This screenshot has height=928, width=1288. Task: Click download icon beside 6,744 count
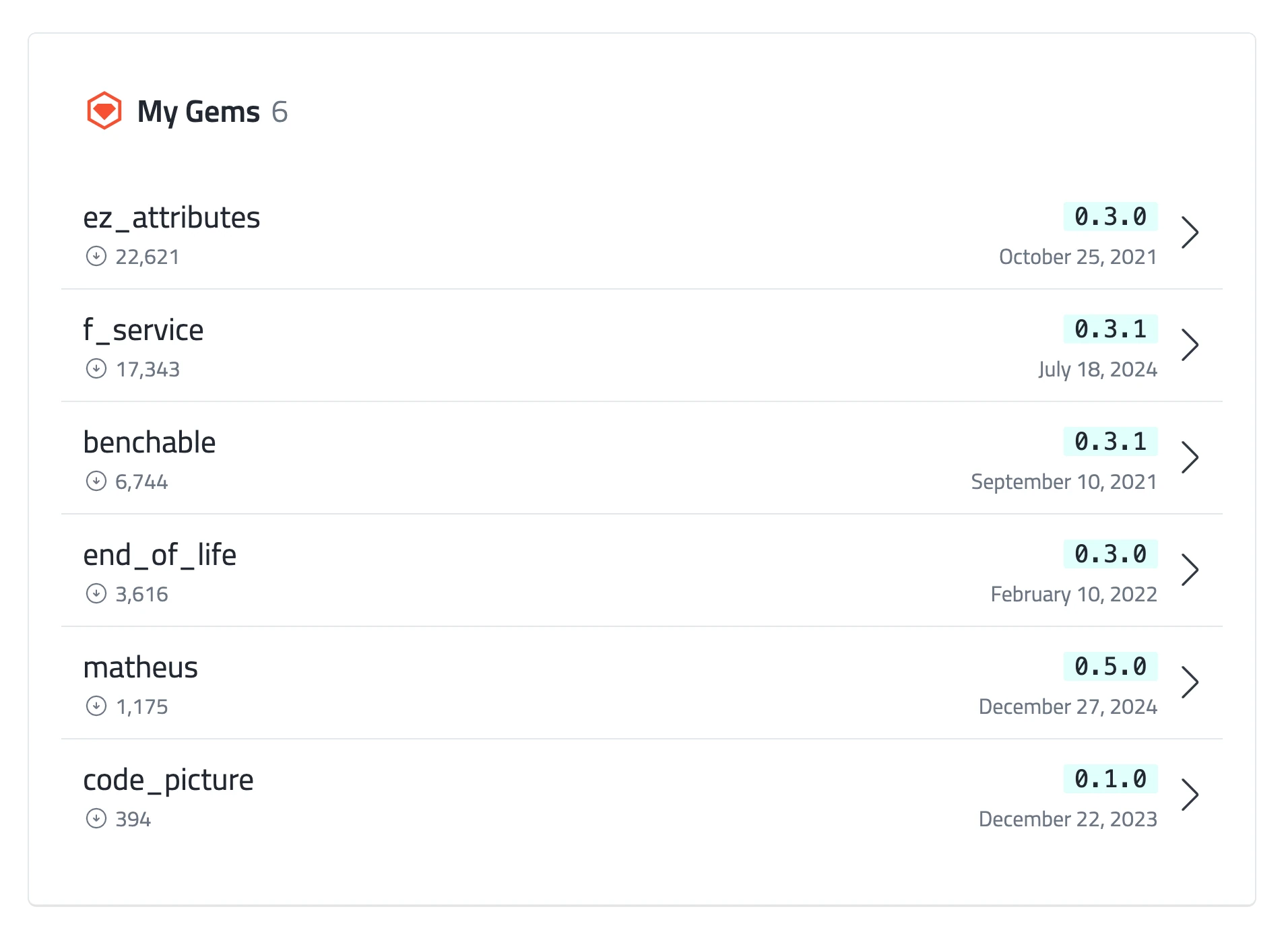click(x=96, y=482)
